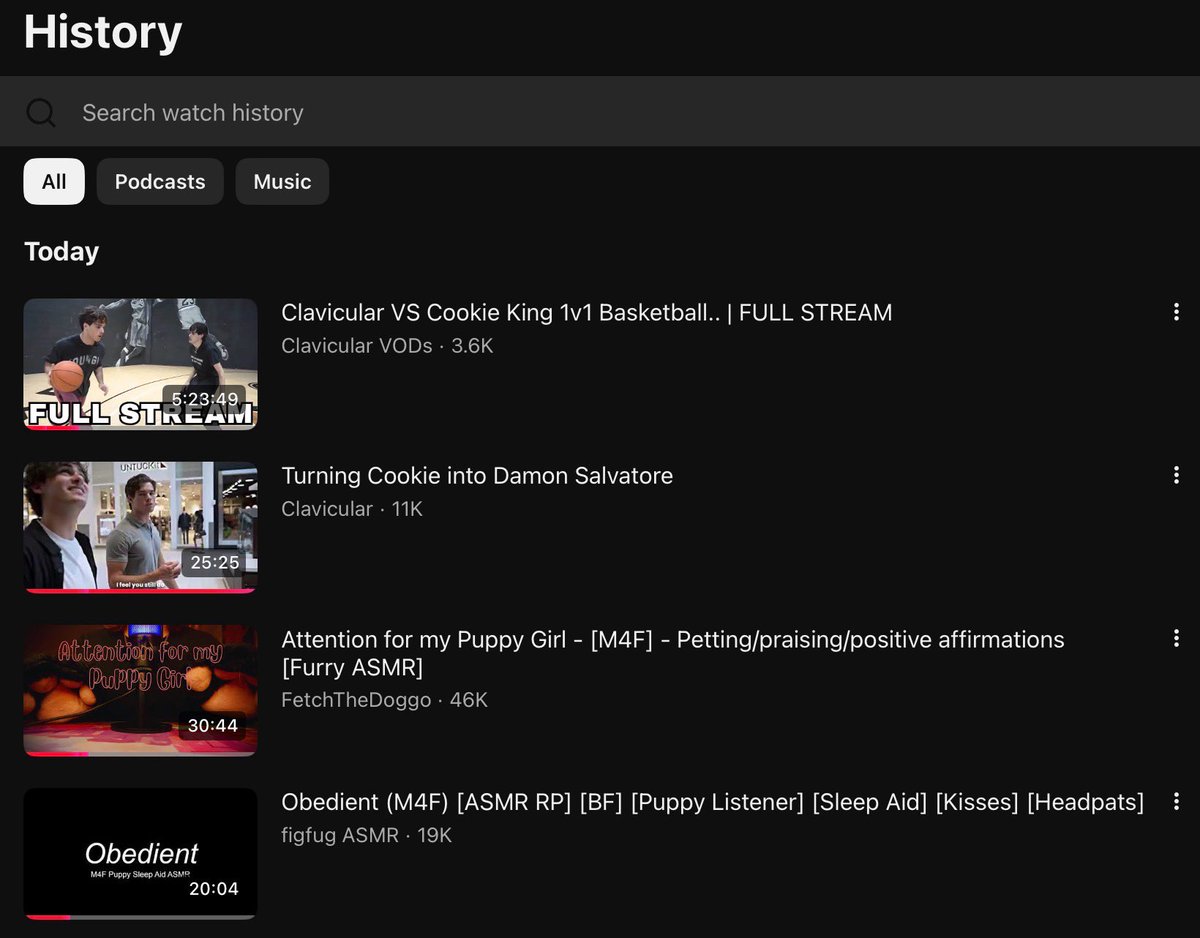Open title Attention for my Puppy Girl
The width and height of the screenshot is (1200, 938).
click(673, 652)
